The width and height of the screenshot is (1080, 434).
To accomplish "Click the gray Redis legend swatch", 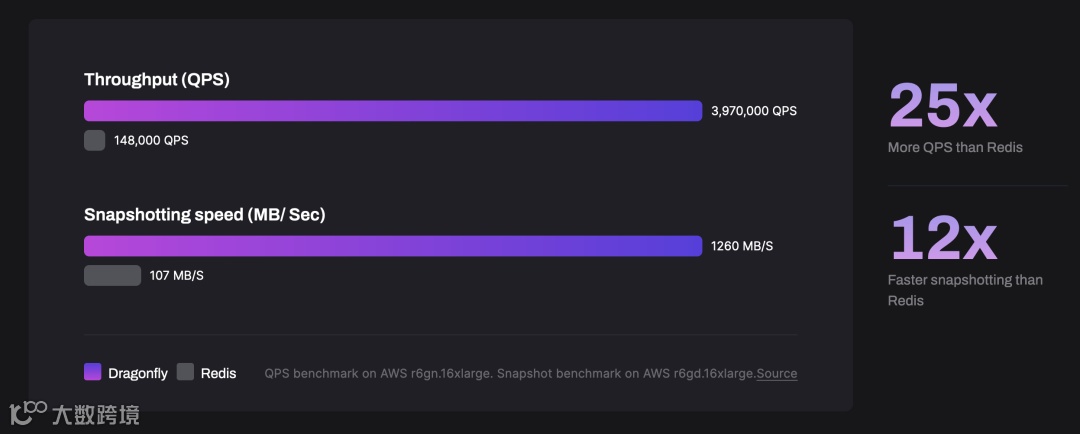I will pyautogui.click(x=185, y=372).
